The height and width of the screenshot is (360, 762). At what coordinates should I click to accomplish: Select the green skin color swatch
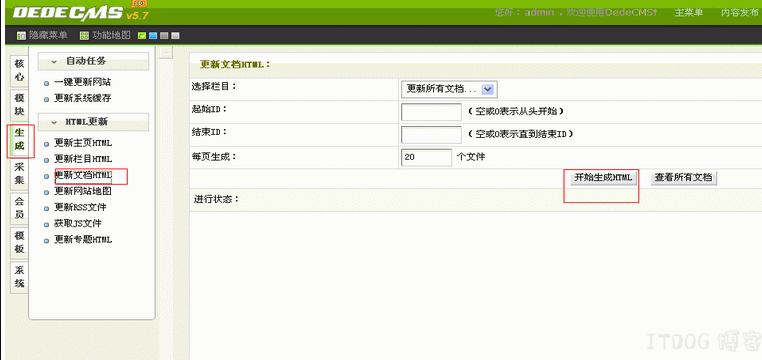point(142,35)
